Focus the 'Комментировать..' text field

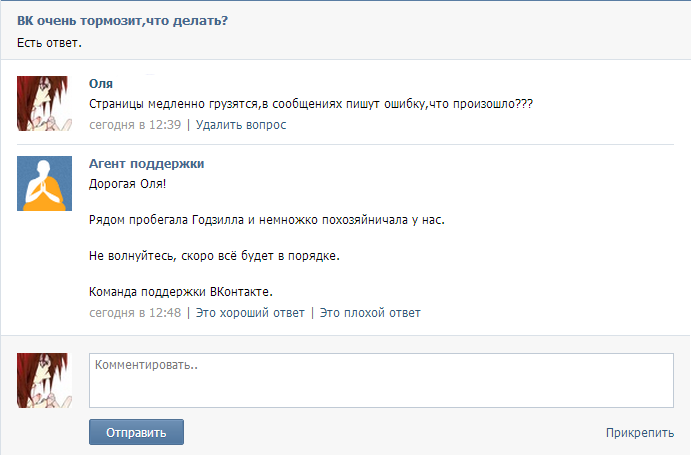[x=381, y=380]
